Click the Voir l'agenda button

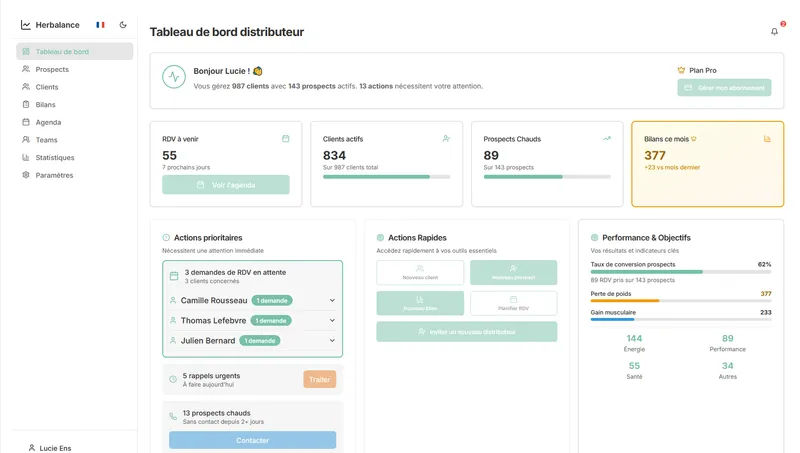pyautogui.click(x=225, y=185)
